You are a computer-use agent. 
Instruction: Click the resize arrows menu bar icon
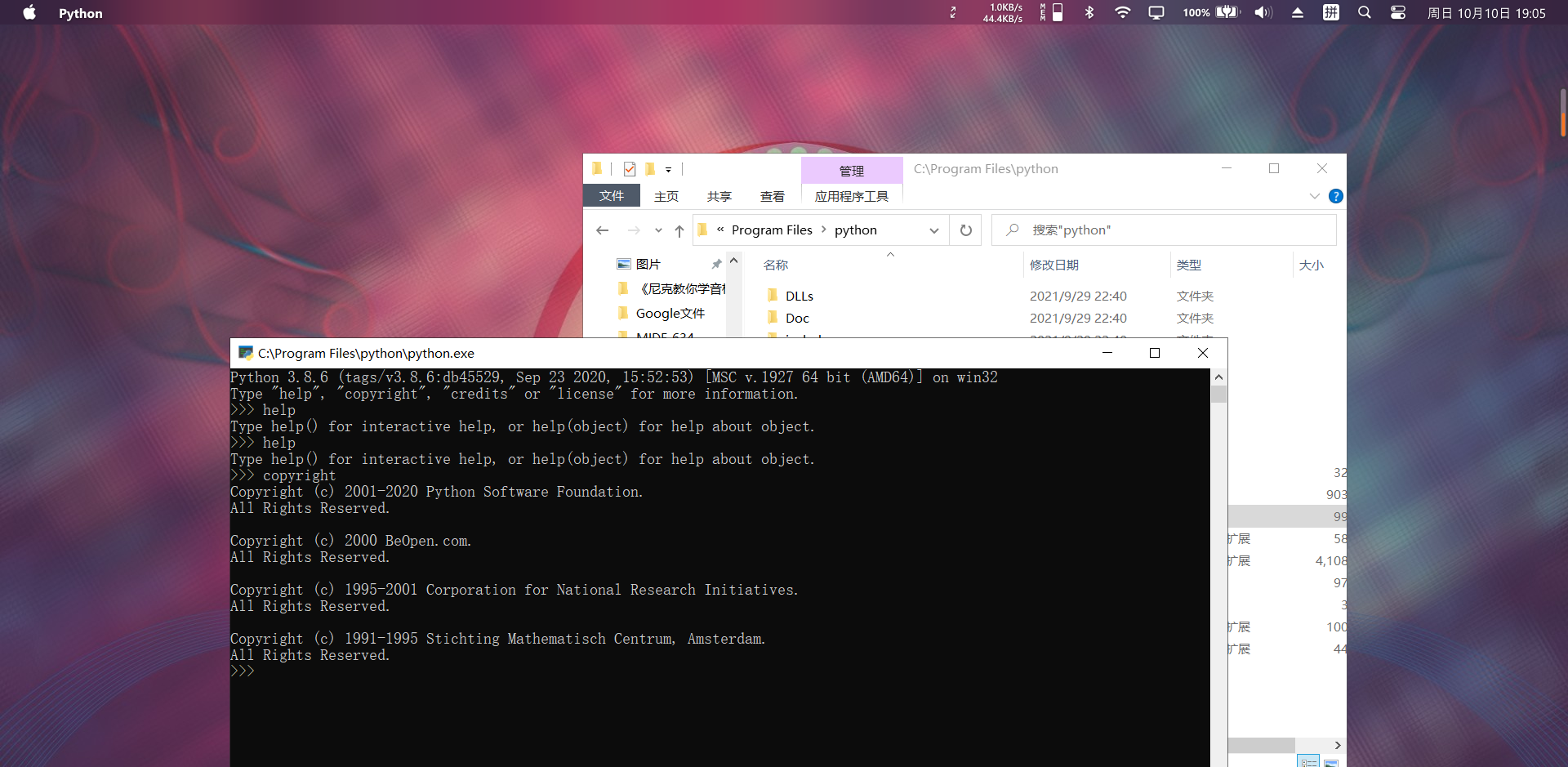tap(953, 12)
